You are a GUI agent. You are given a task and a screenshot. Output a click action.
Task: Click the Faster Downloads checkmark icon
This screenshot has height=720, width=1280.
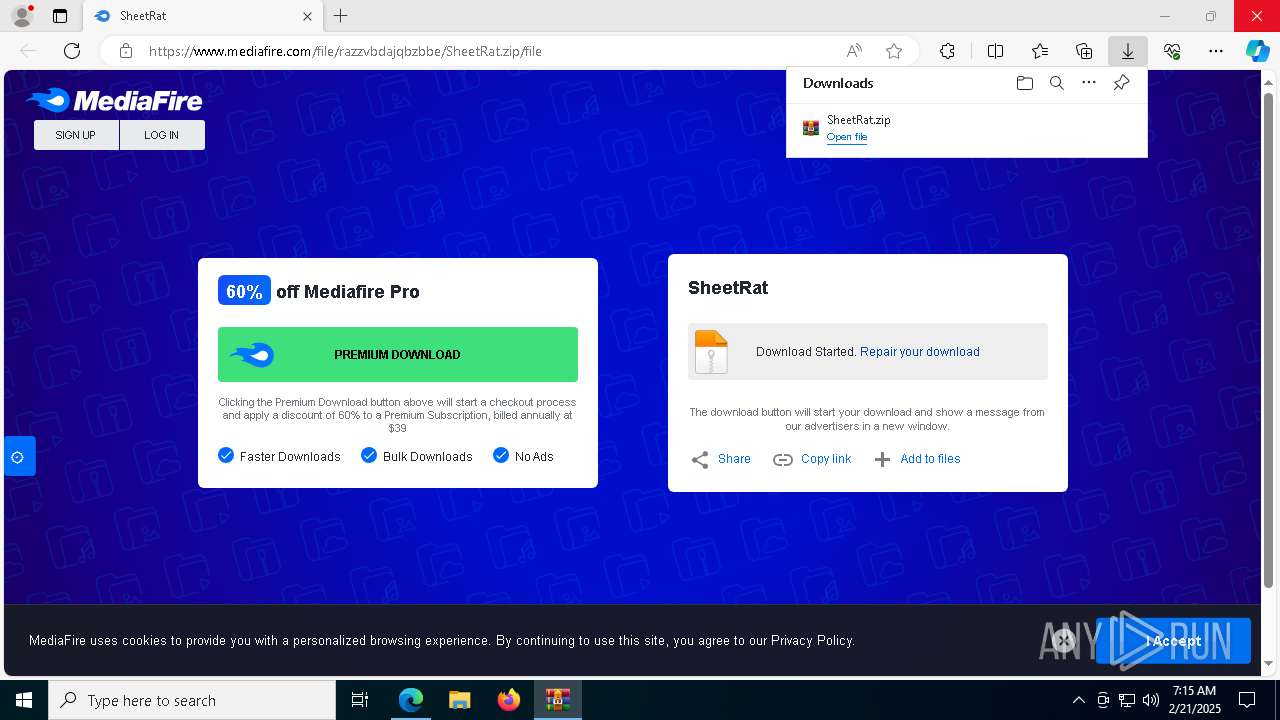pyautogui.click(x=226, y=455)
